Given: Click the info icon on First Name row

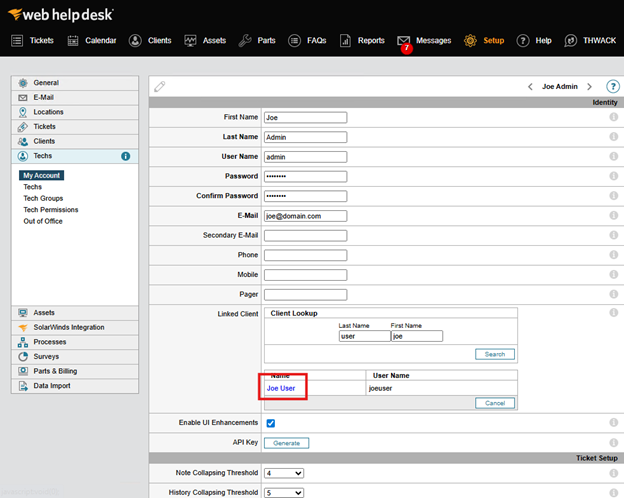Looking at the screenshot, I should [613, 117].
